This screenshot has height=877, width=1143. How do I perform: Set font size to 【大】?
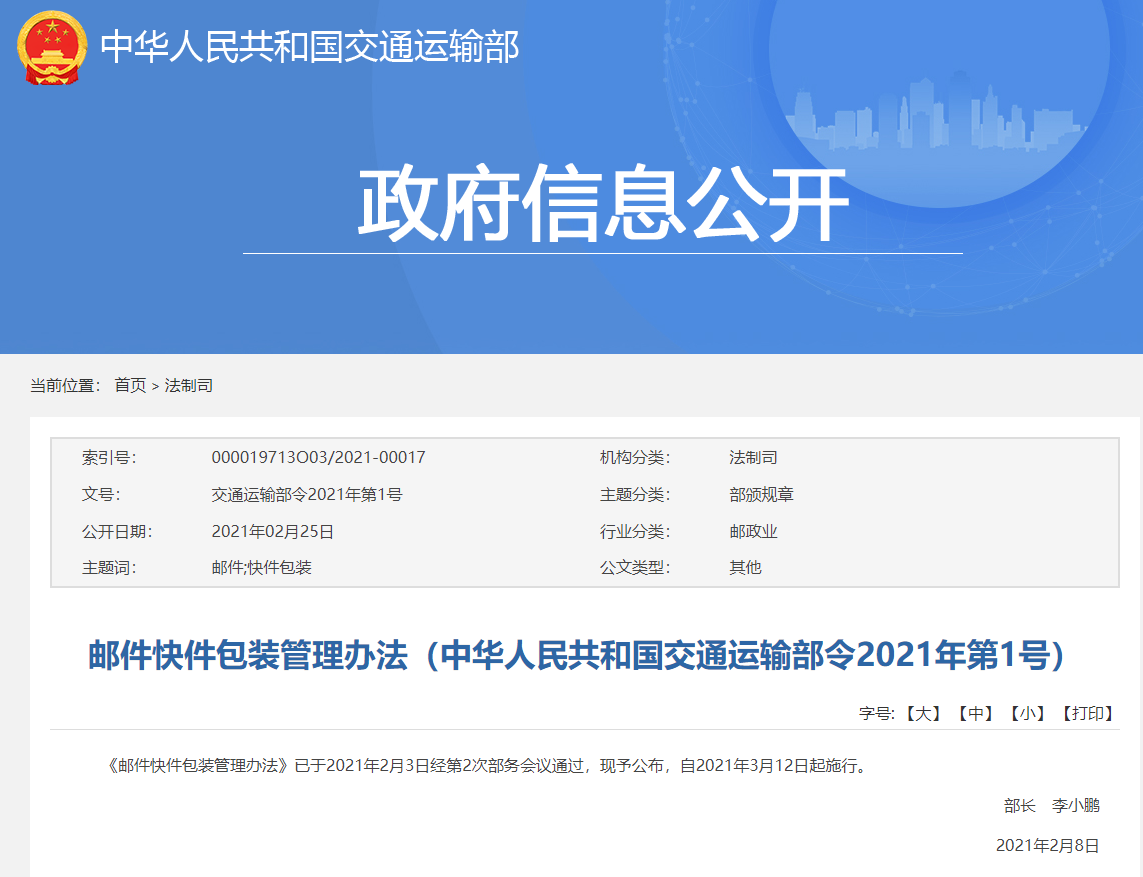[x=922, y=713]
